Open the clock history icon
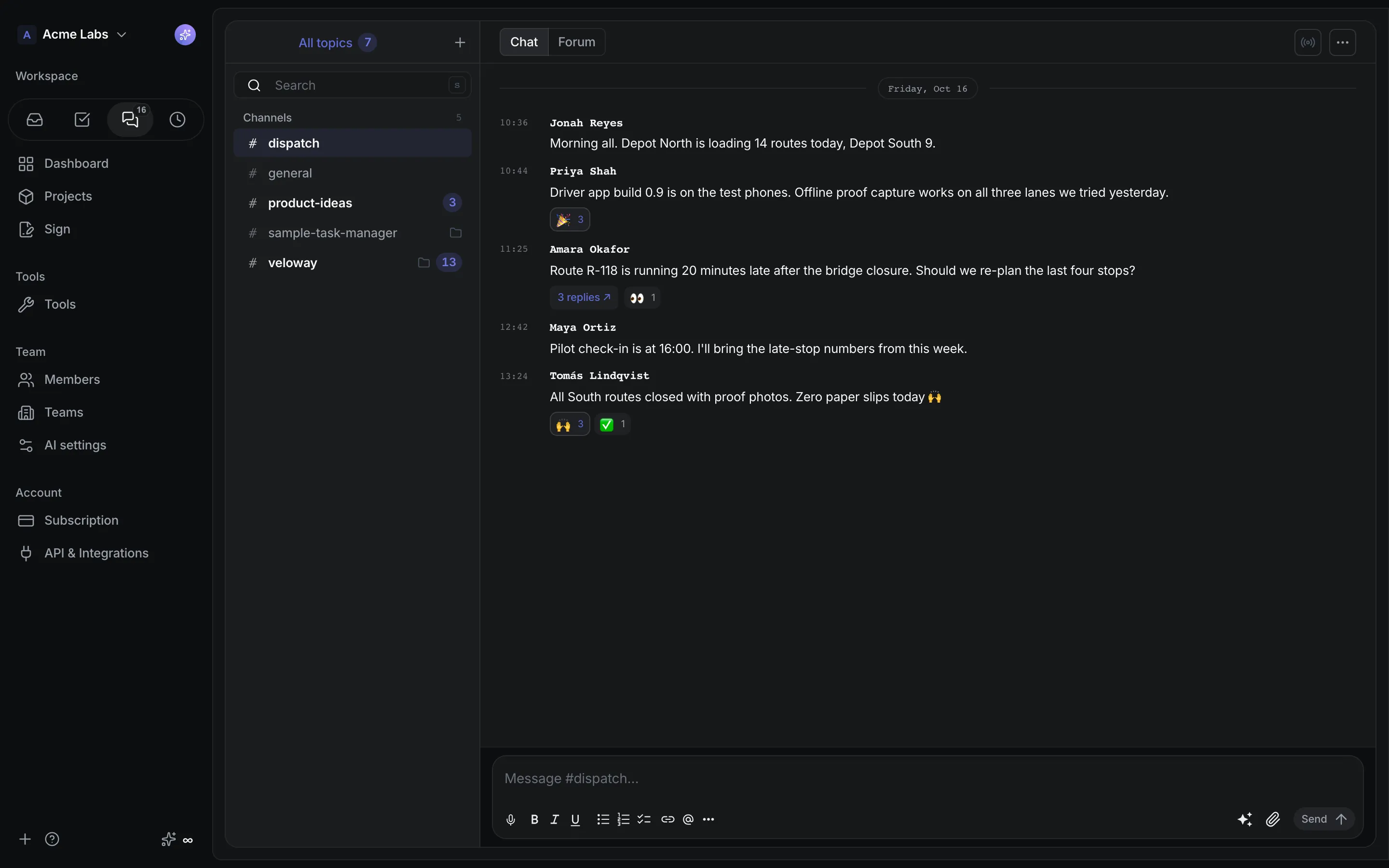The height and width of the screenshot is (868, 1389). click(x=177, y=120)
